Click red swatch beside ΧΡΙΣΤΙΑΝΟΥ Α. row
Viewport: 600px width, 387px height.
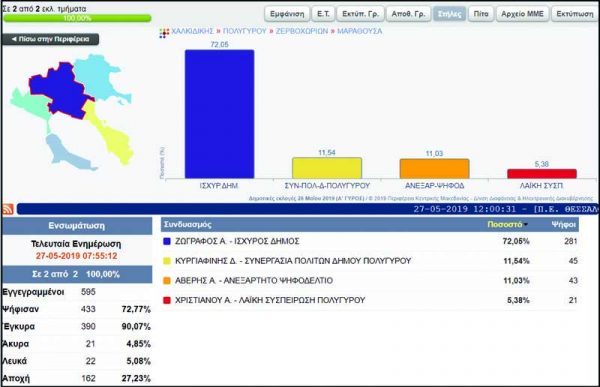point(167,300)
